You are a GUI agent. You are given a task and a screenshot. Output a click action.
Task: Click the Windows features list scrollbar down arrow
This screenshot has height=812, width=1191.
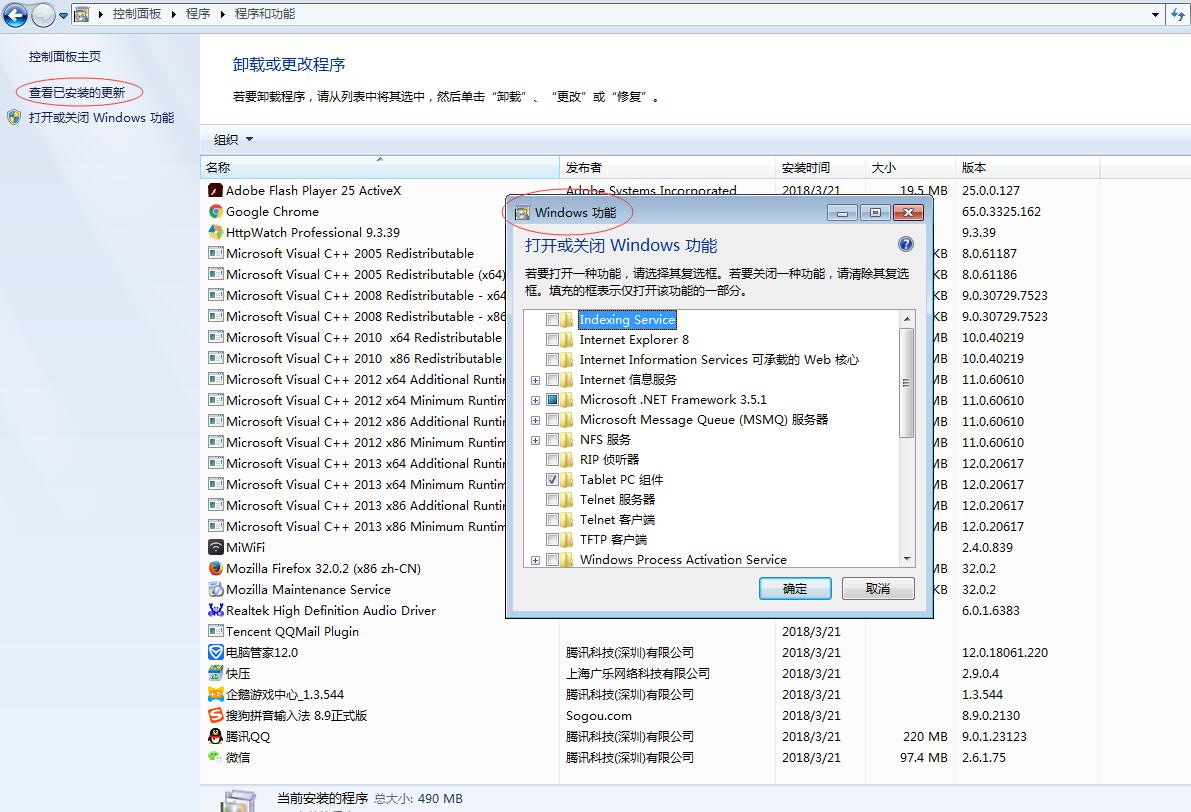907,559
